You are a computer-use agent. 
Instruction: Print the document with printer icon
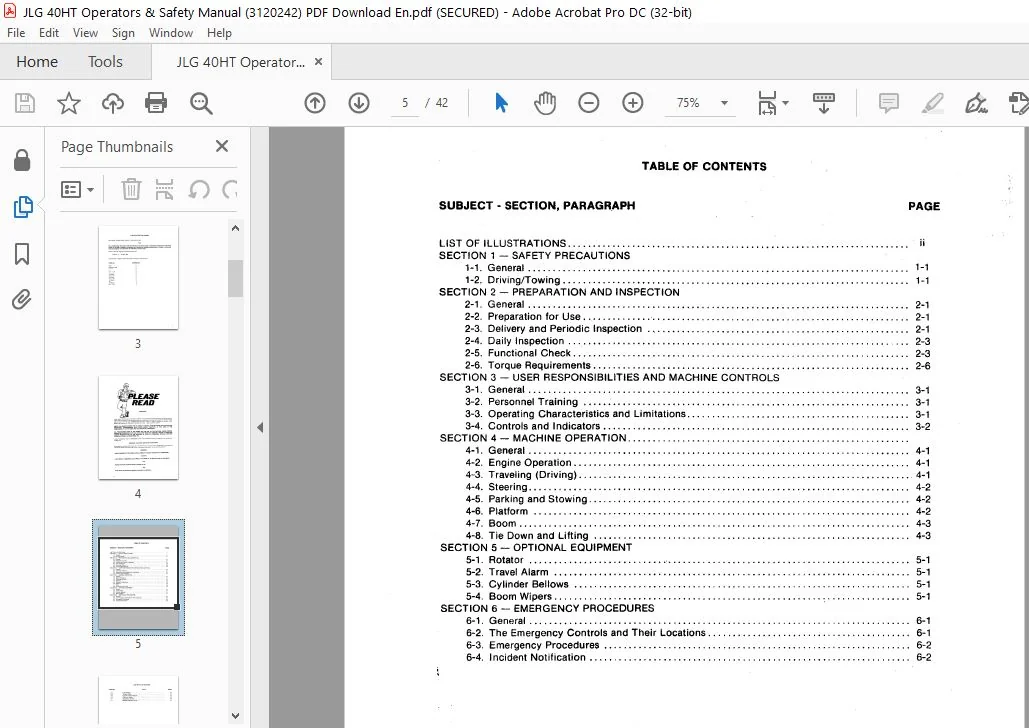click(156, 103)
